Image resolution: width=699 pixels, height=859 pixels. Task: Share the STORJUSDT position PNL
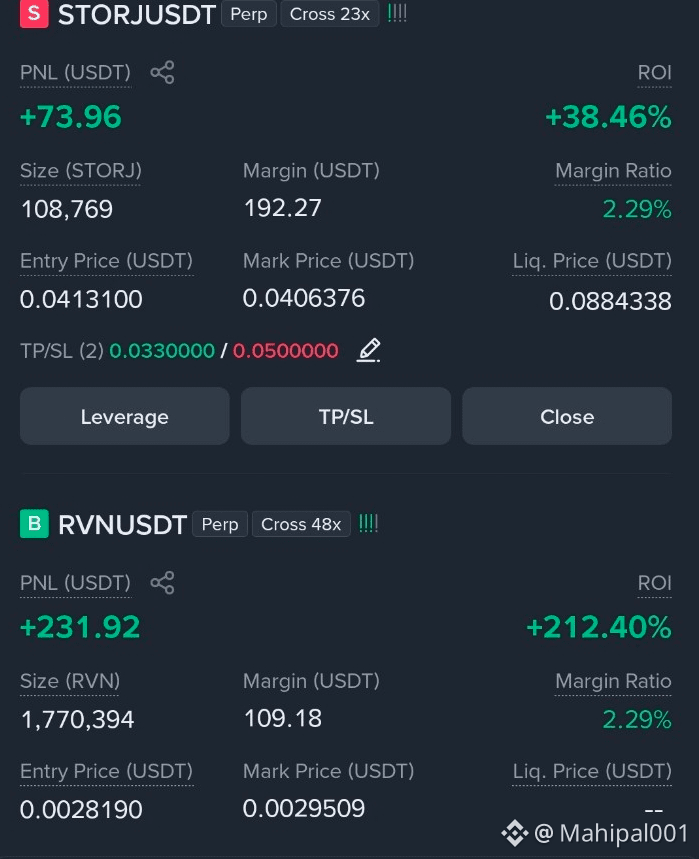pos(162,72)
